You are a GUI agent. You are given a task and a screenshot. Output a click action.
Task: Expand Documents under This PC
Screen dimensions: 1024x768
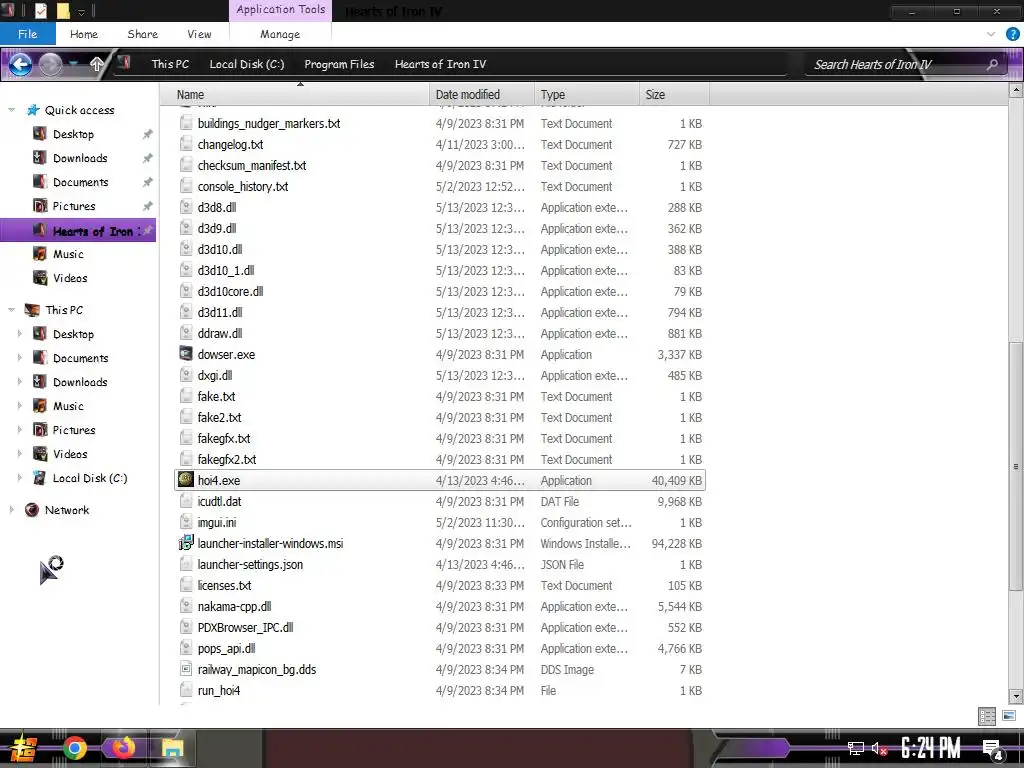[x=20, y=358]
